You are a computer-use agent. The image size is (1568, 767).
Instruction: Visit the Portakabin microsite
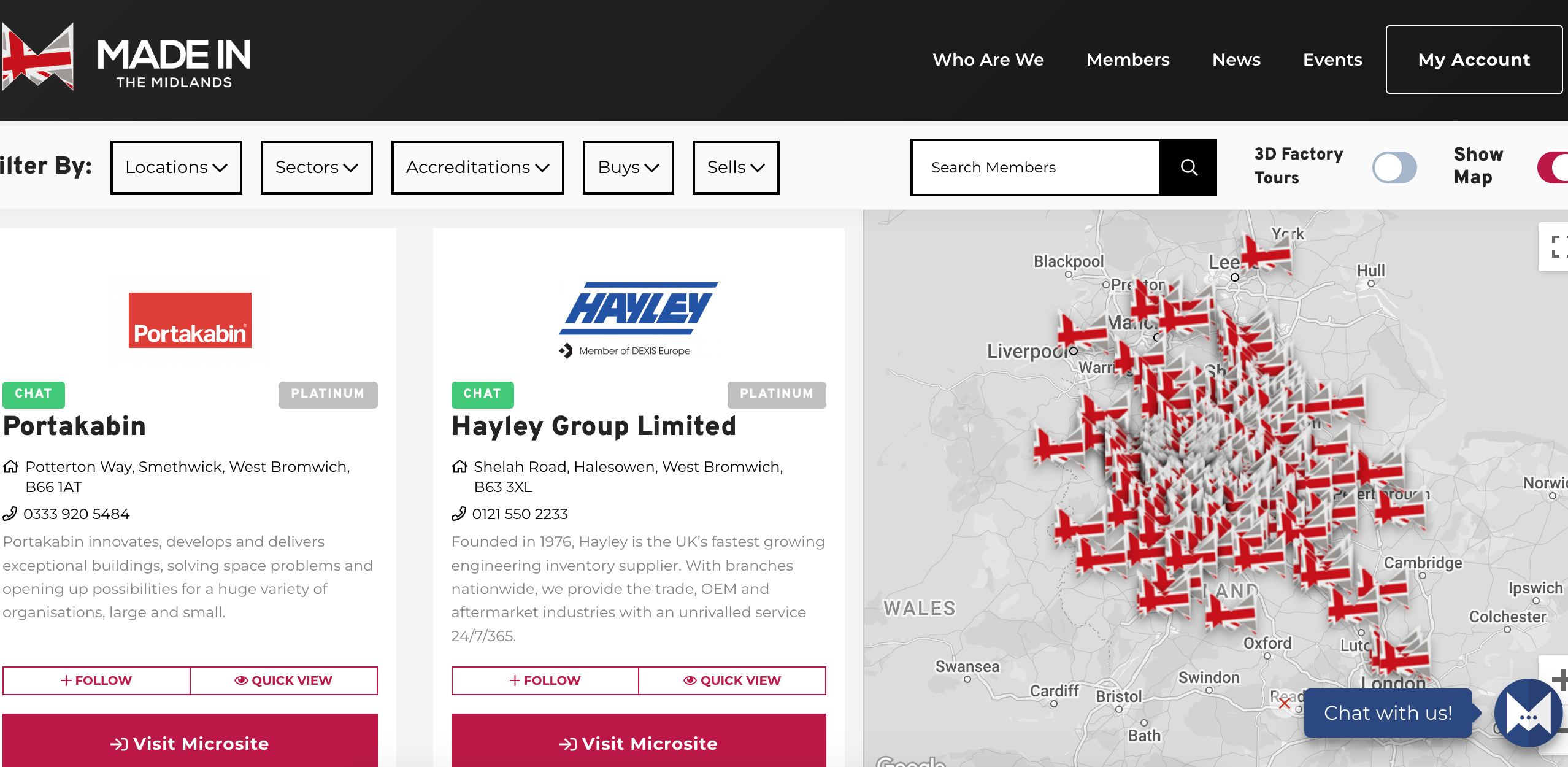click(190, 741)
